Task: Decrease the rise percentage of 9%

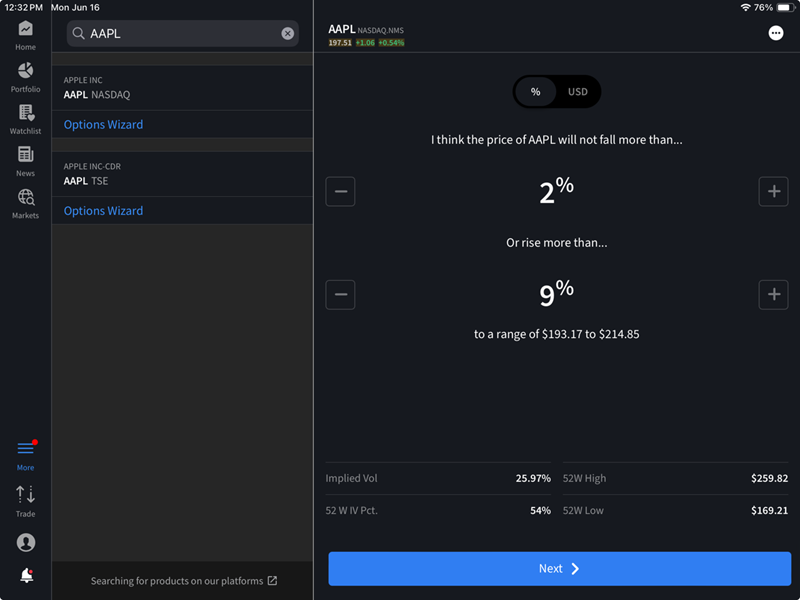Action: tap(340, 294)
